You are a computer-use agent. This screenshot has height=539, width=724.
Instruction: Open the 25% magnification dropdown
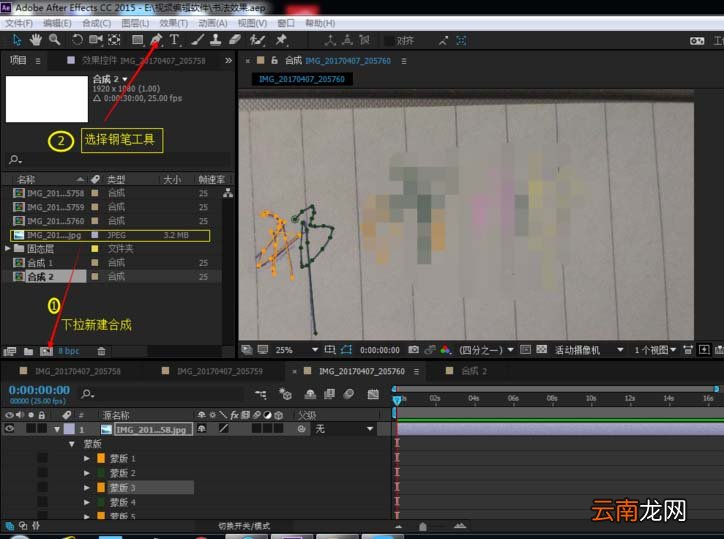(296, 350)
